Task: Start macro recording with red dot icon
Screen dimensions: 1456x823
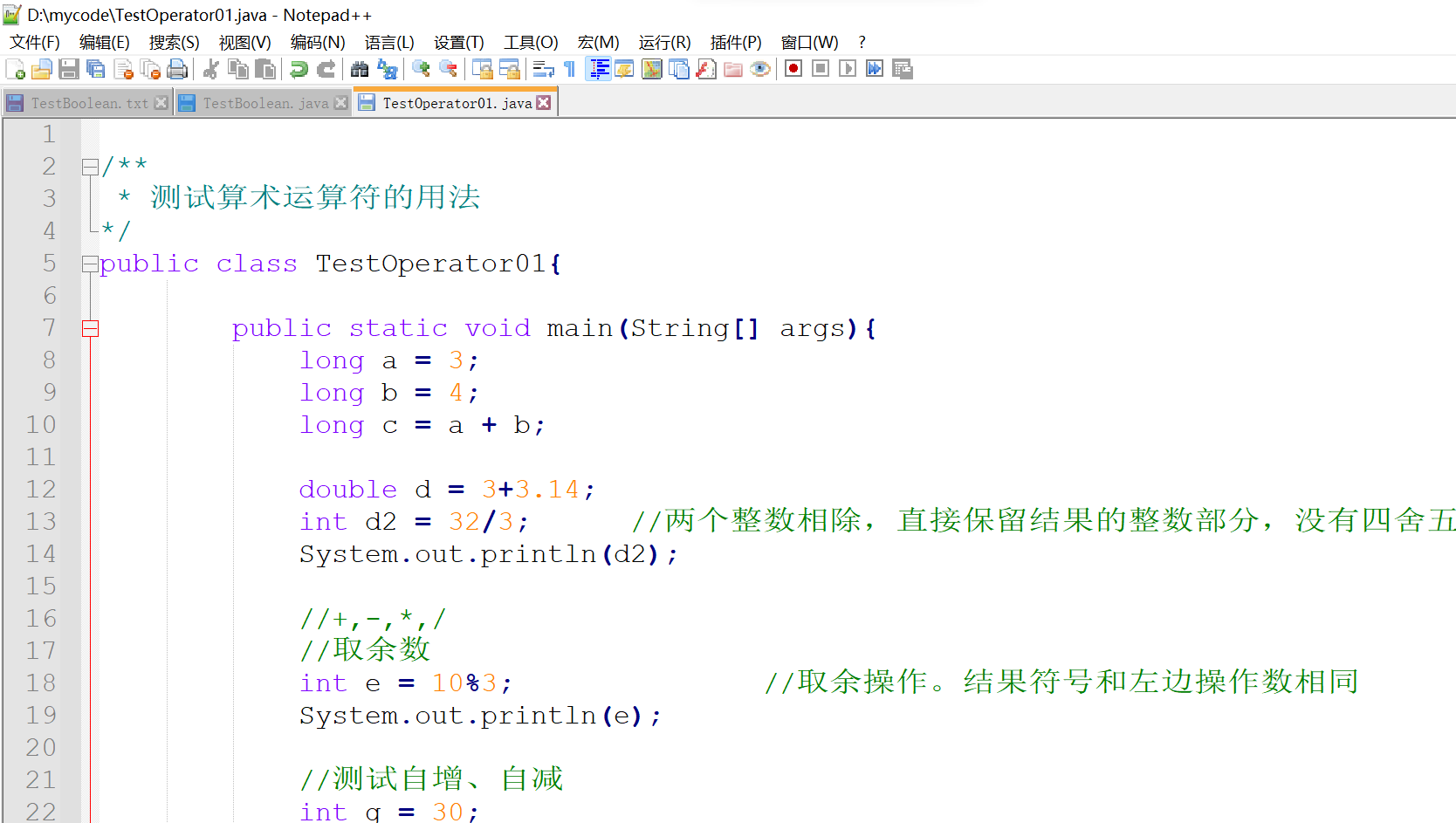Action: pos(793,69)
